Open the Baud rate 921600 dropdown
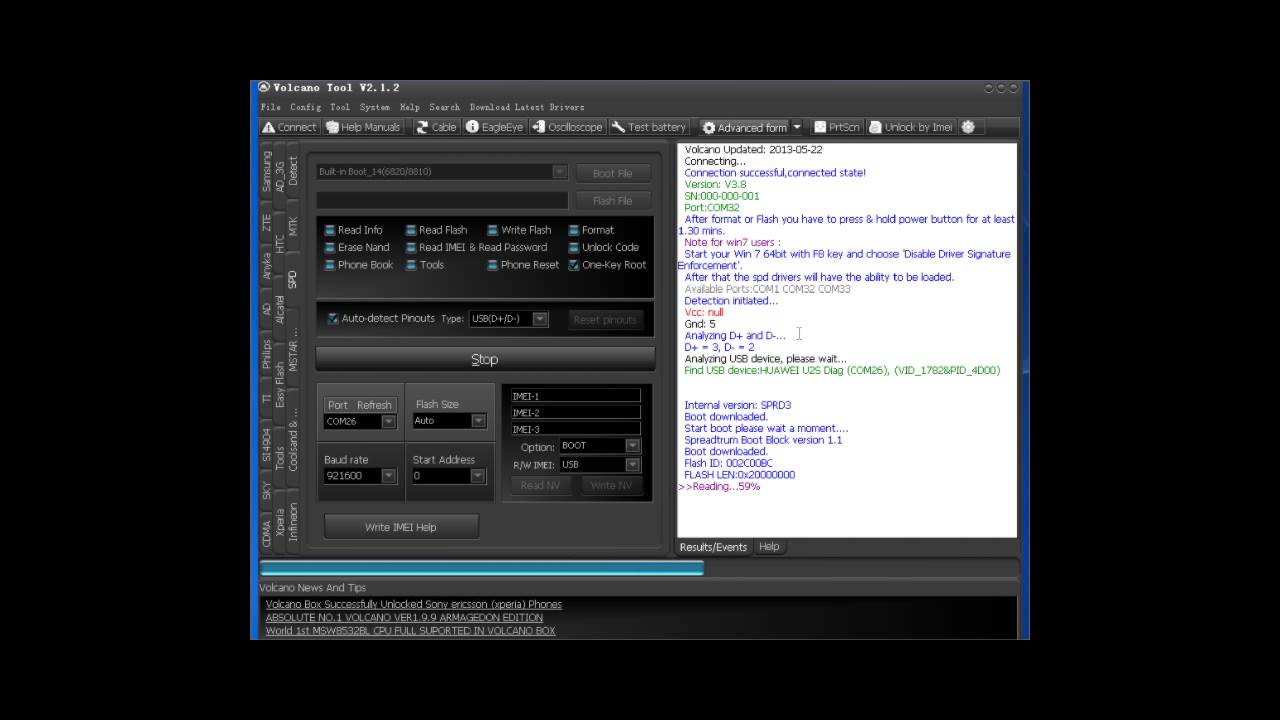Screen dimensions: 1280x720 (388, 476)
